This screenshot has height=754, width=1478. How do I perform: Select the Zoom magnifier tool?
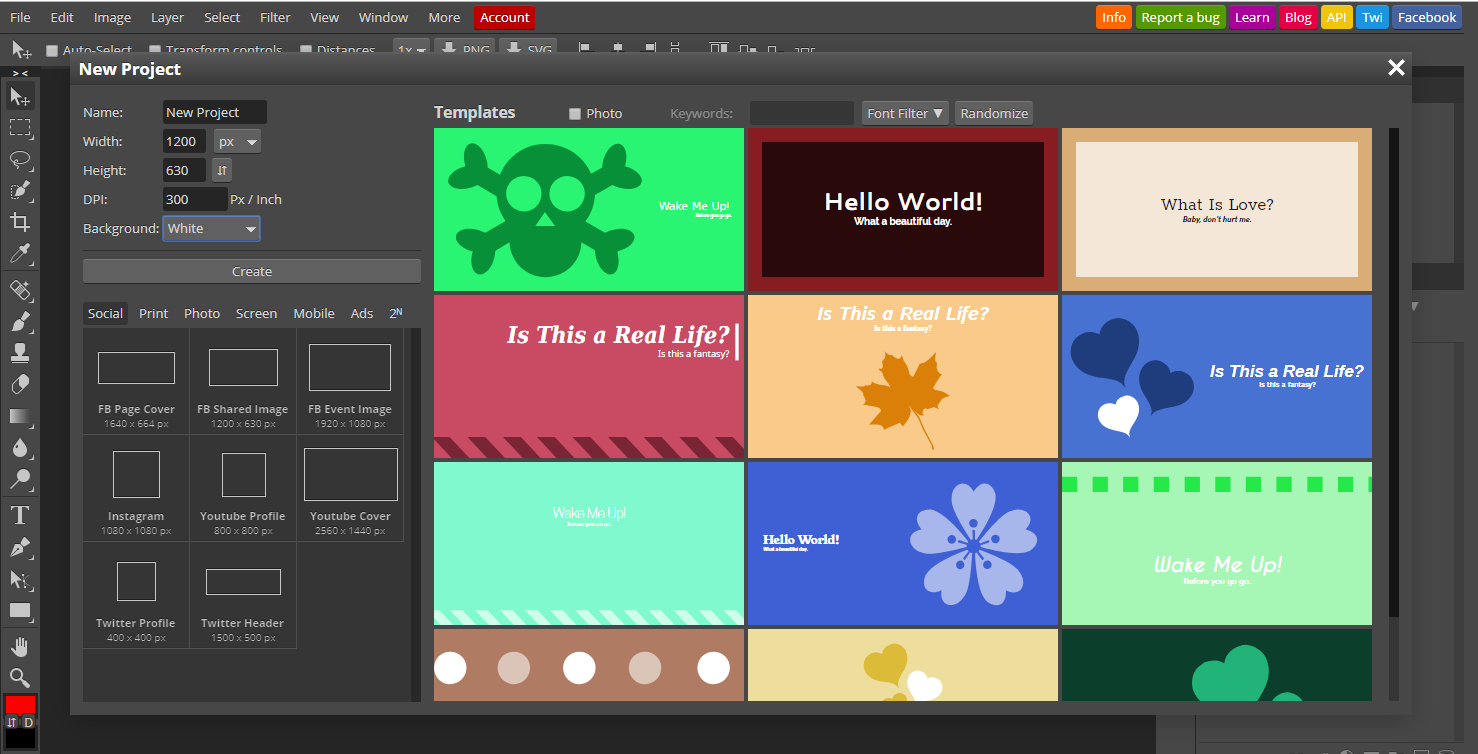[x=20, y=677]
